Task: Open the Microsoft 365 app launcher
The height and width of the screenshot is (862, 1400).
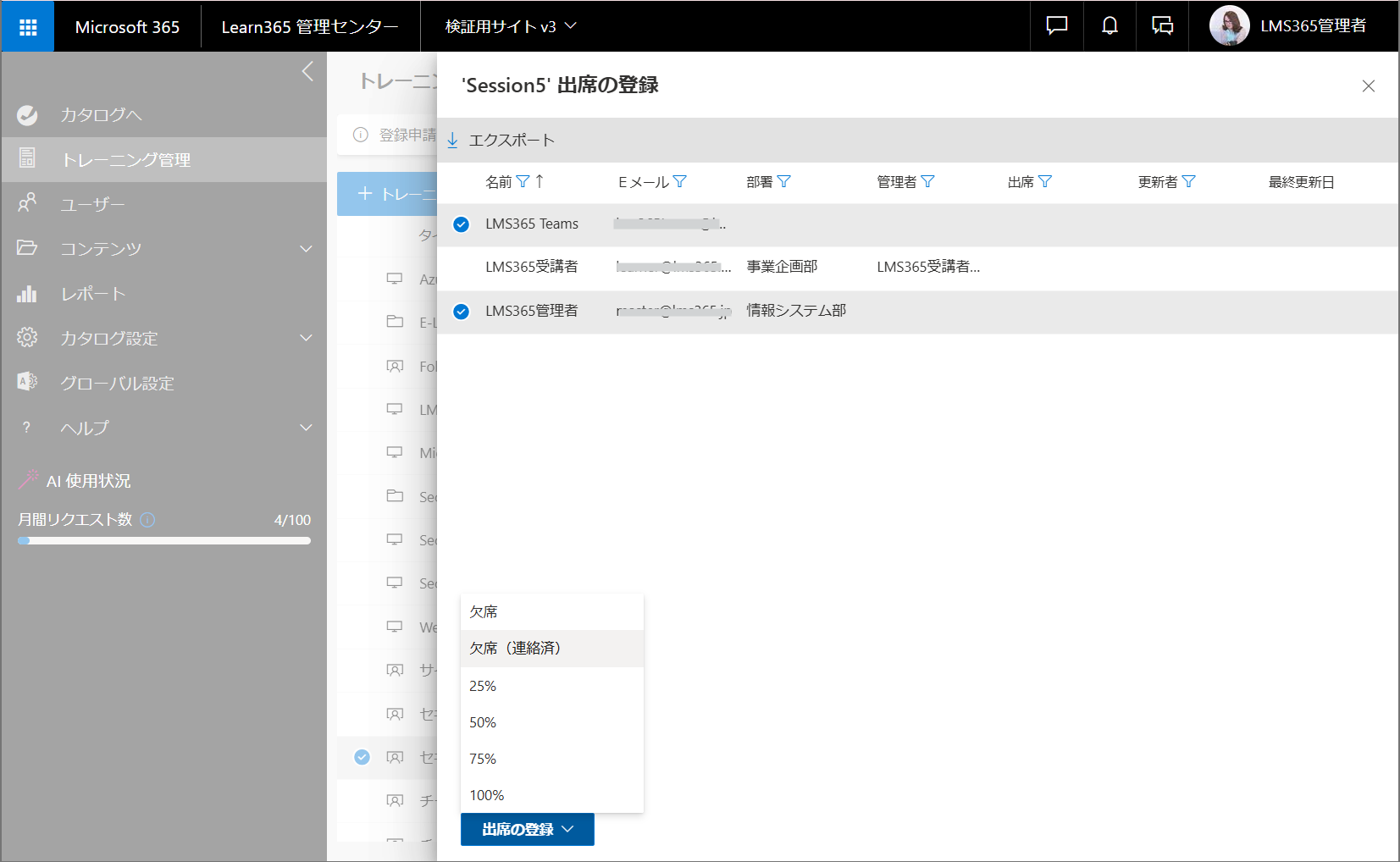Action: click(x=28, y=27)
